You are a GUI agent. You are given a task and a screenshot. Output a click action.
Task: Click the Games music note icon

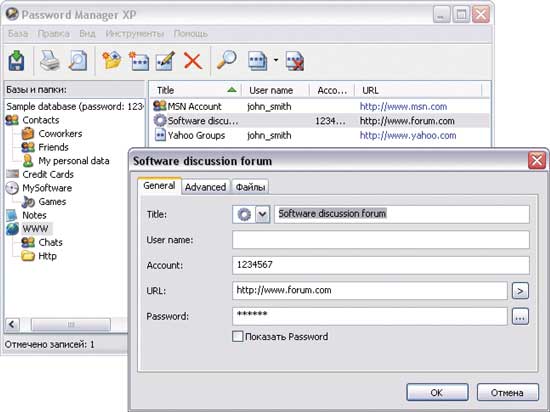tap(28, 202)
